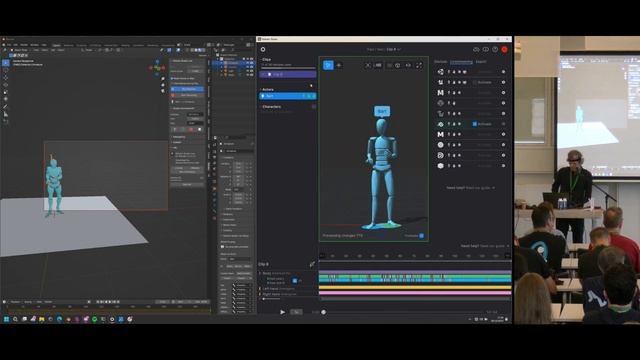Toggle the blue switch under the Body track

295,281
